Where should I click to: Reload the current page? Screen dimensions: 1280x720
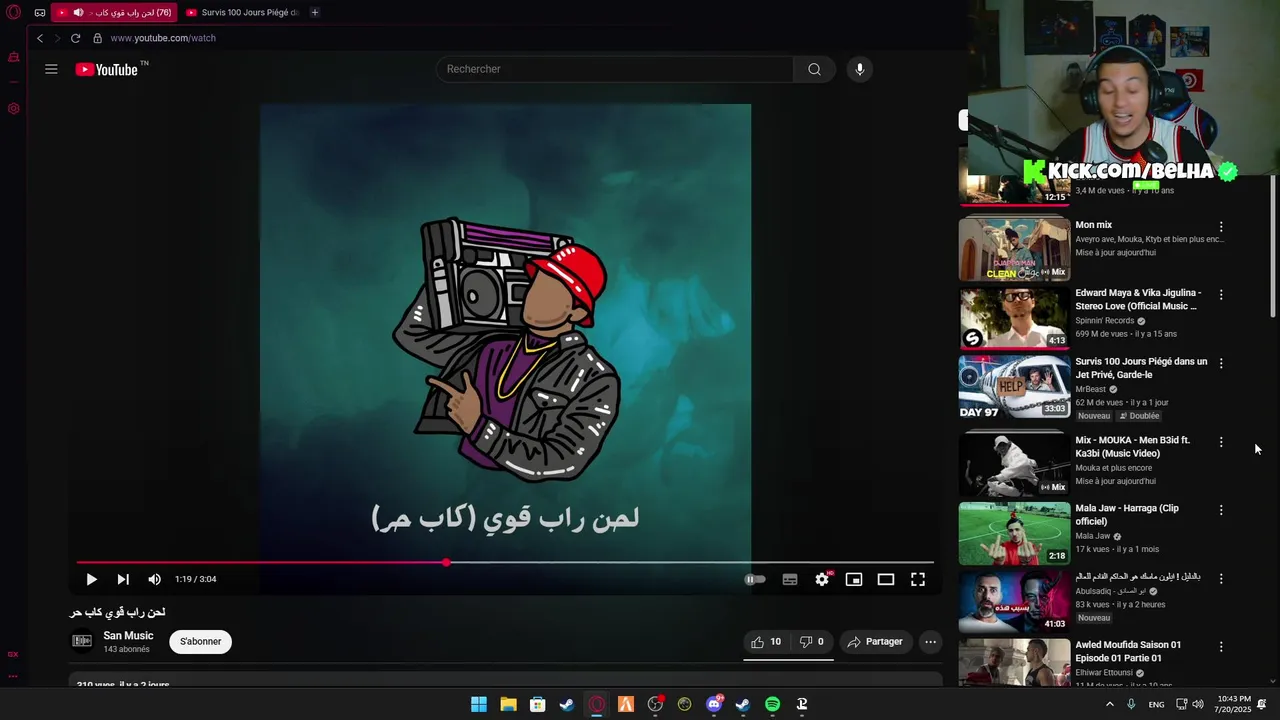(75, 38)
